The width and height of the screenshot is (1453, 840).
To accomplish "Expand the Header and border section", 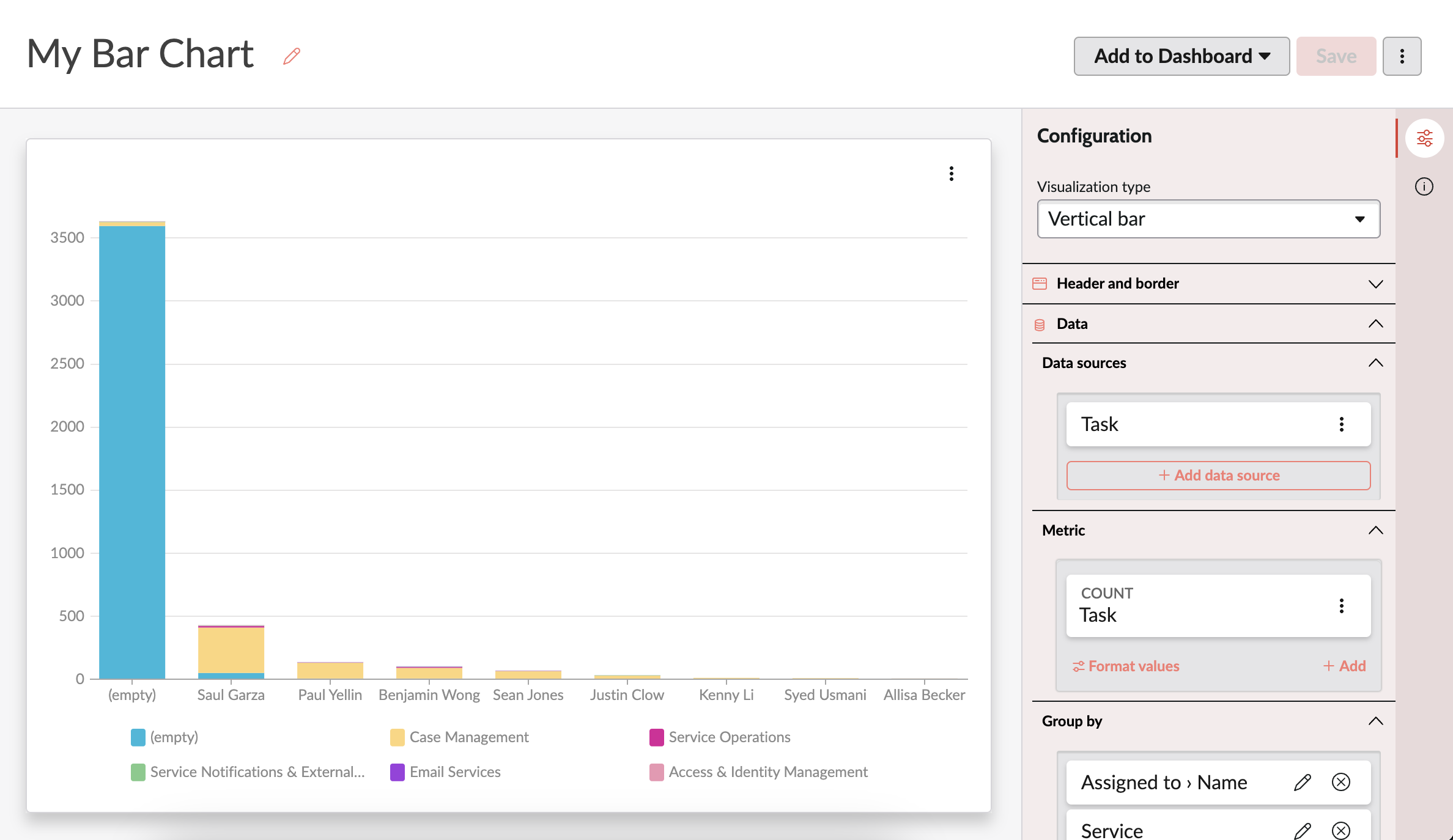I will pyautogui.click(x=1377, y=284).
